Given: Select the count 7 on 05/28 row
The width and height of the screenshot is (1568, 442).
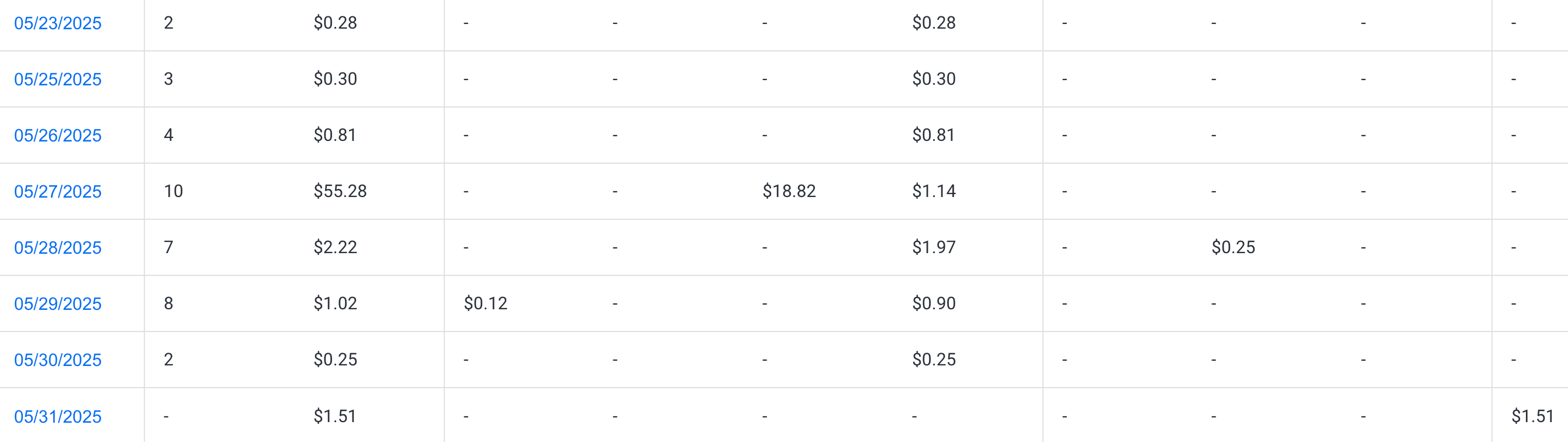Looking at the screenshot, I should [x=168, y=247].
